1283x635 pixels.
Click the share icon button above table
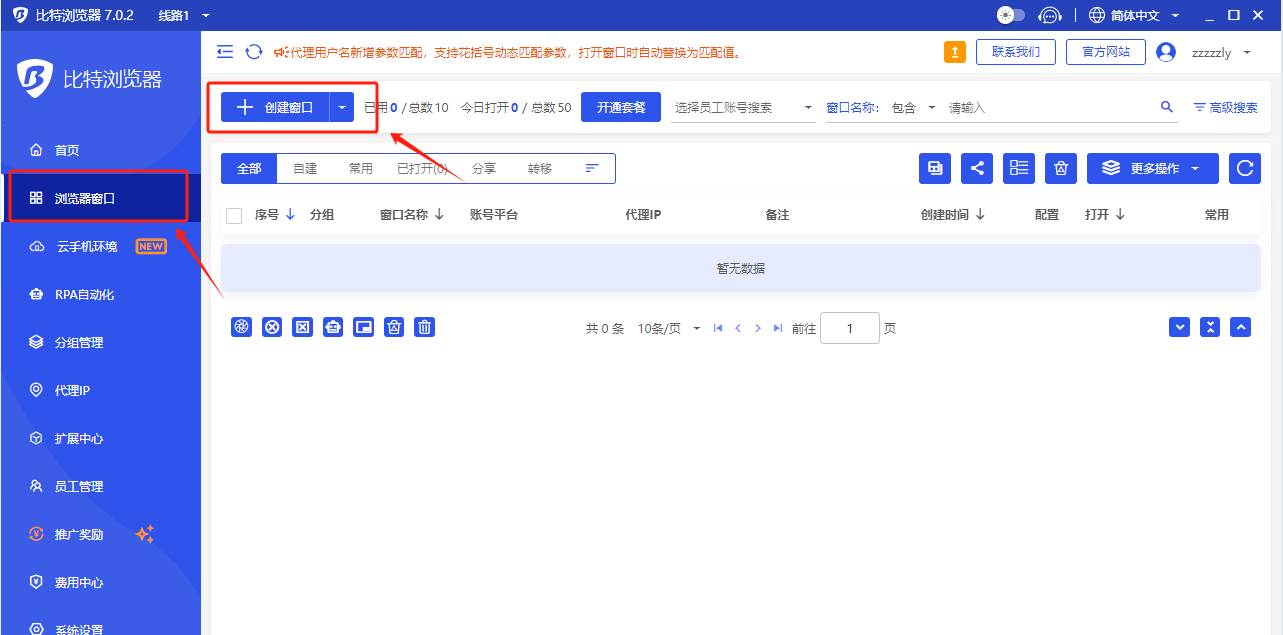point(977,168)
